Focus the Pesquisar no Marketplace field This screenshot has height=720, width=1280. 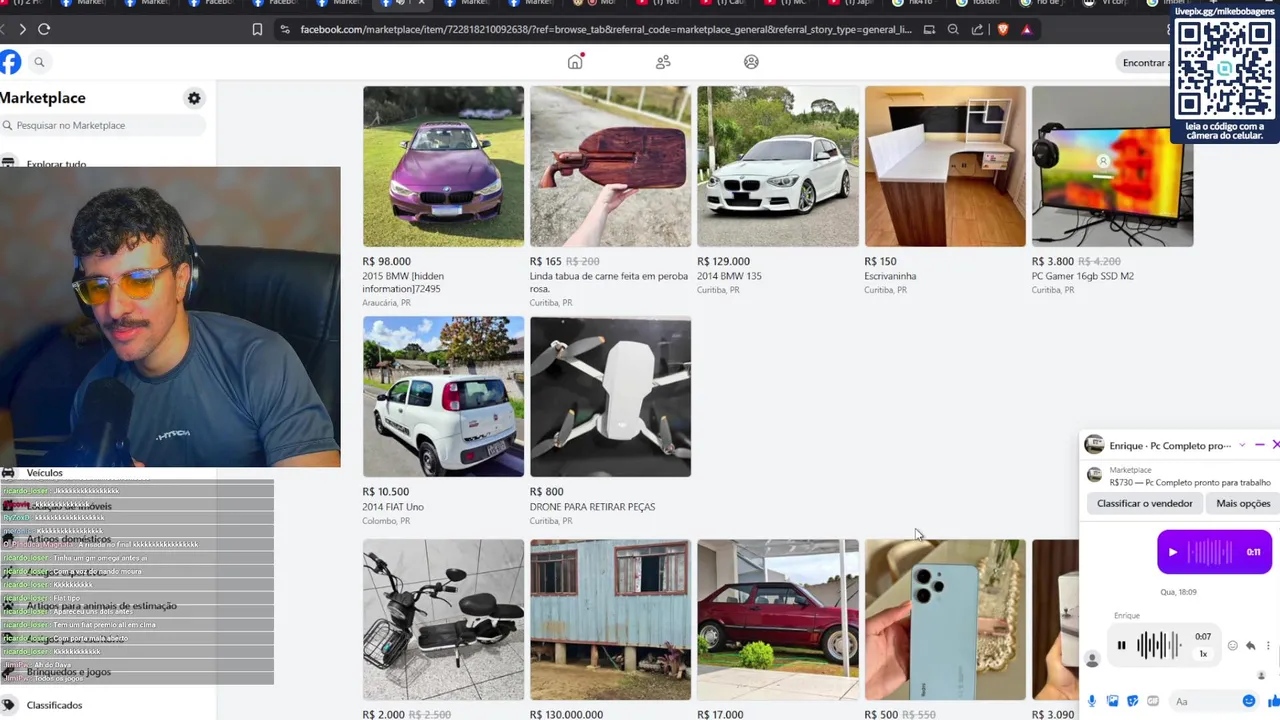[x=103, y=125]
